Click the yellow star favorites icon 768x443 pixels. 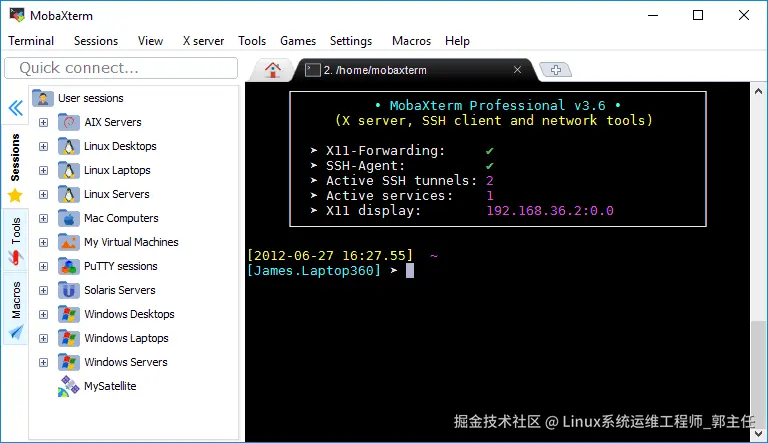pyautogui.click(x=15, y=196)
